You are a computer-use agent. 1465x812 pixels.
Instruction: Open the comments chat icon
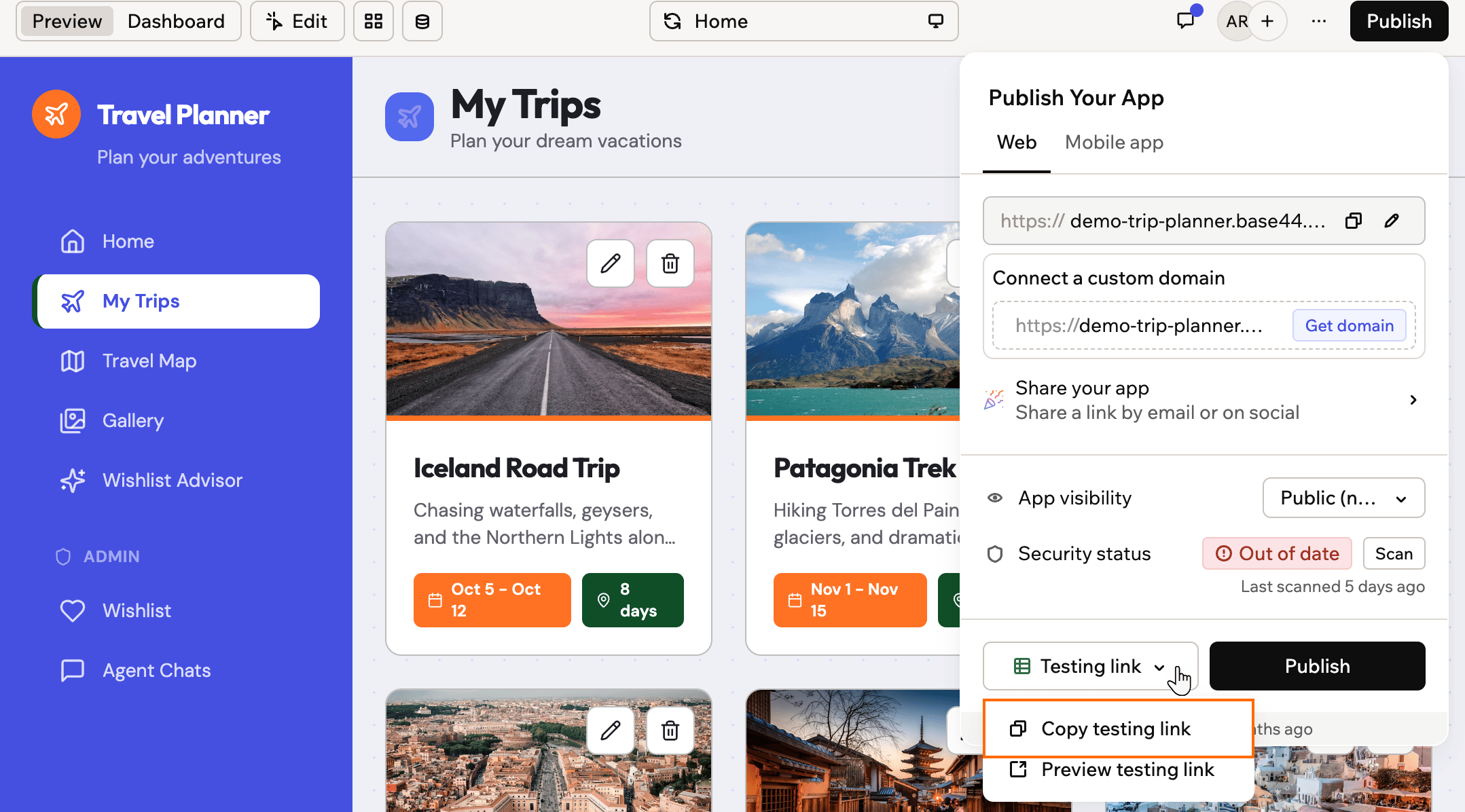pos(1186,20)
